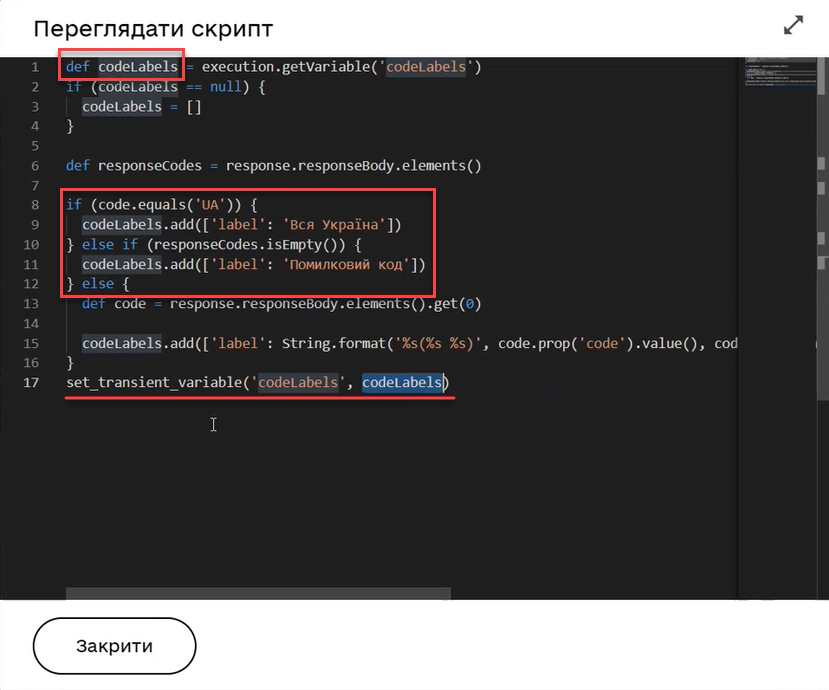Image resolution: width=829 pixels, height=690 pixels.
Task: Click the 'Вся Україна' string literal
Action: click(334, 225)
